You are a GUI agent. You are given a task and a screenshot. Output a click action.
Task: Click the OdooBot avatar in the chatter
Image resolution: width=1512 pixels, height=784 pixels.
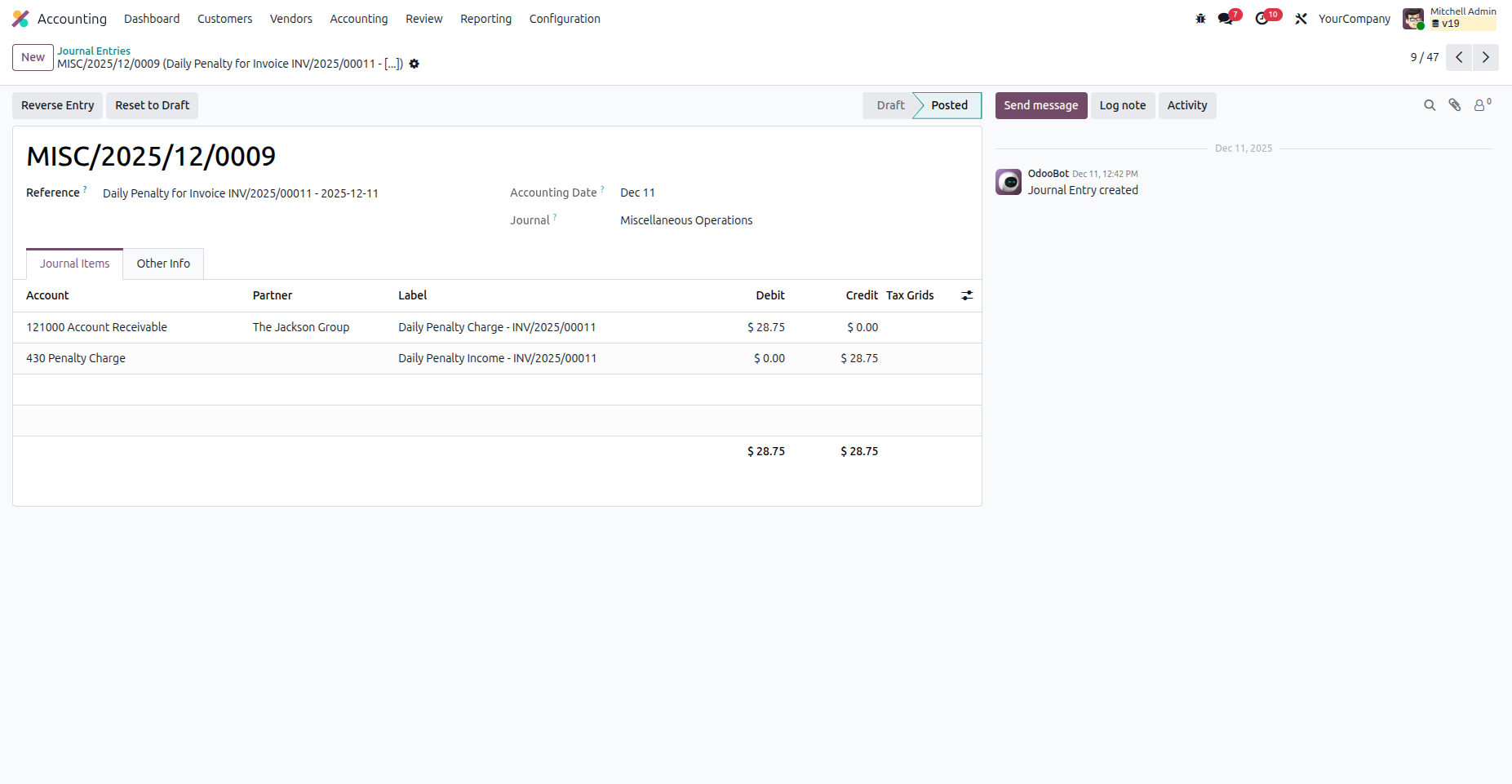[x=1009, y=182]
